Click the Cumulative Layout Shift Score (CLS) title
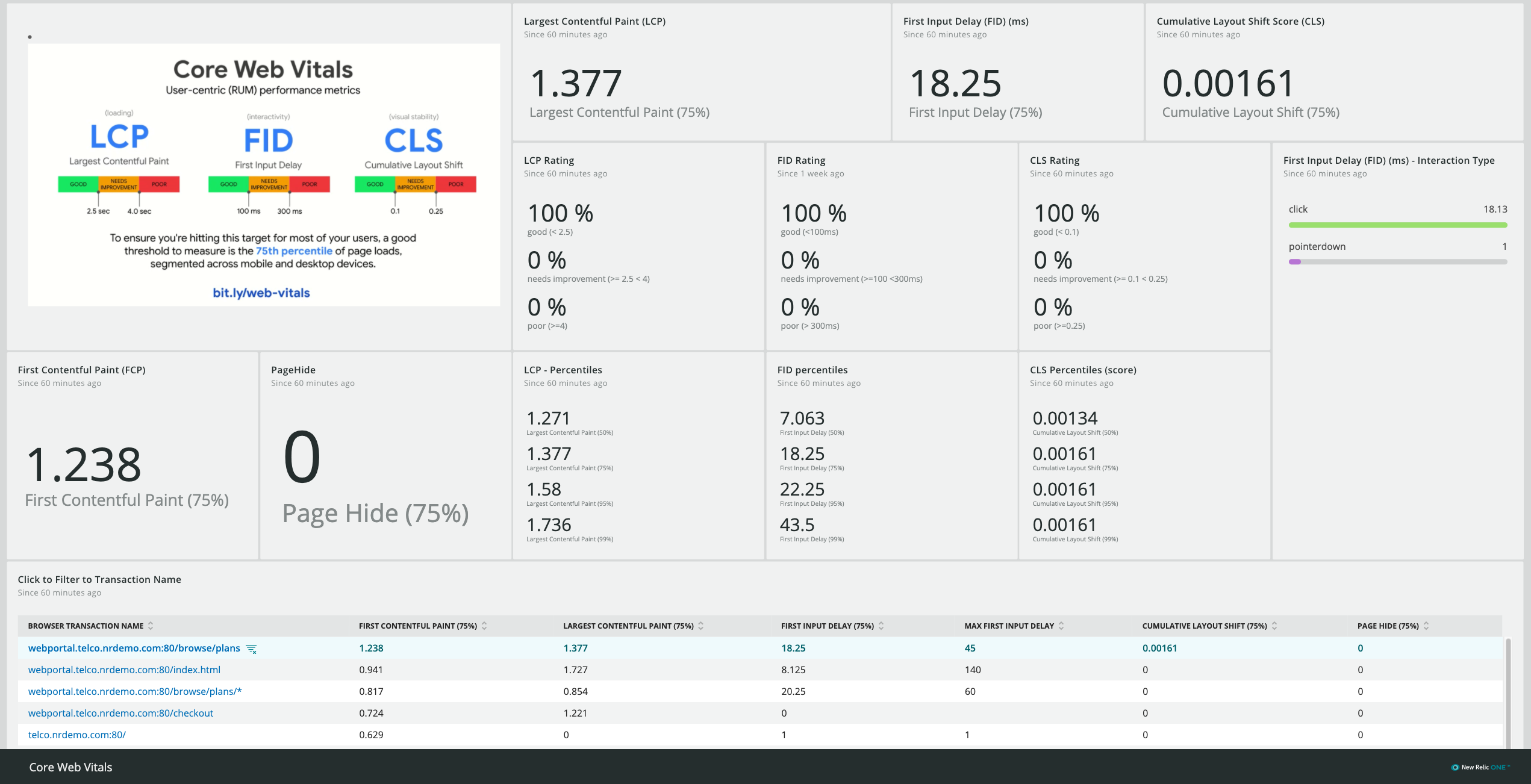 click(1241, 21)
